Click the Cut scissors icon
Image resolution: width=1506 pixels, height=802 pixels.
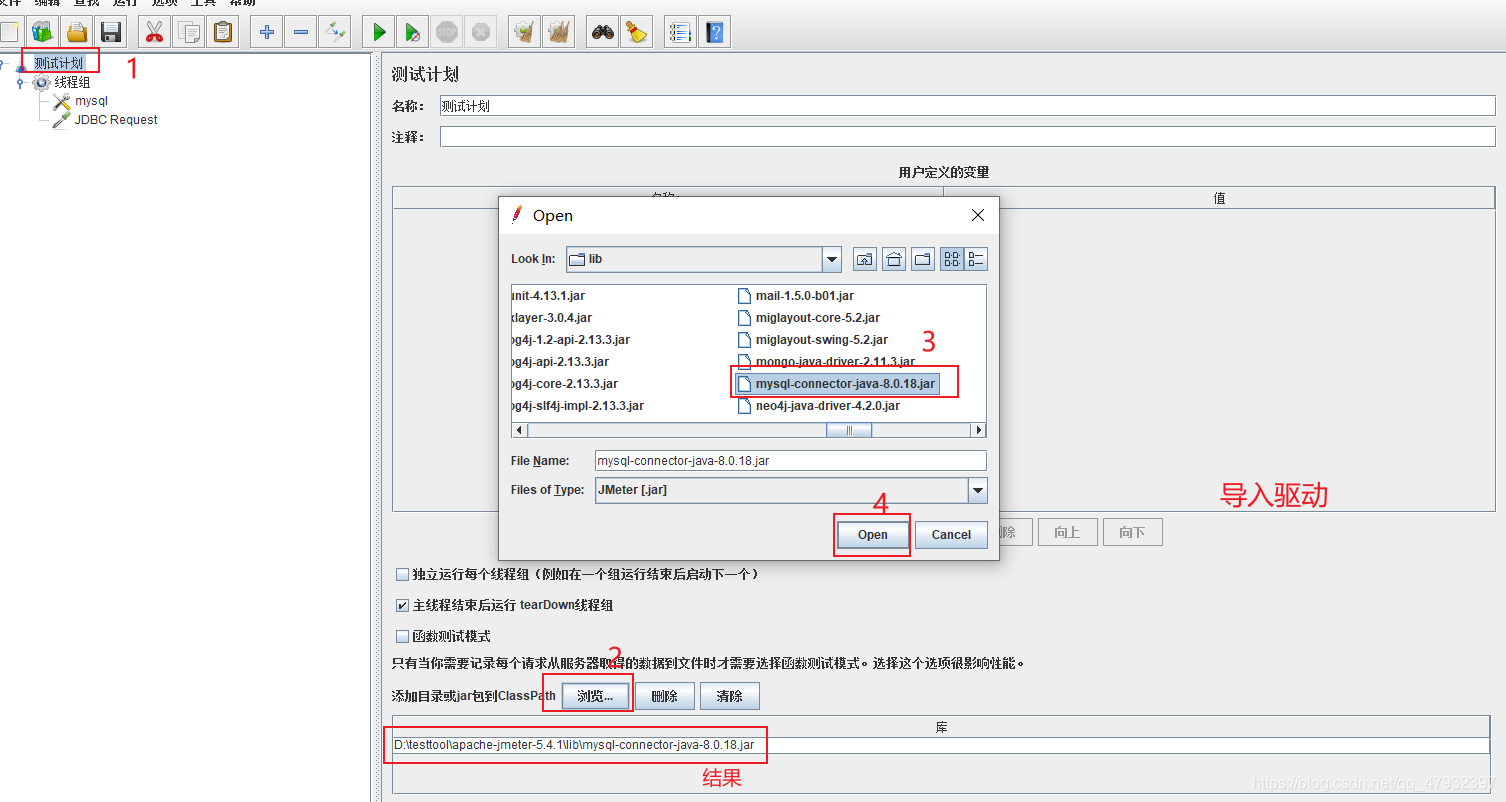(x=153, y=32)
